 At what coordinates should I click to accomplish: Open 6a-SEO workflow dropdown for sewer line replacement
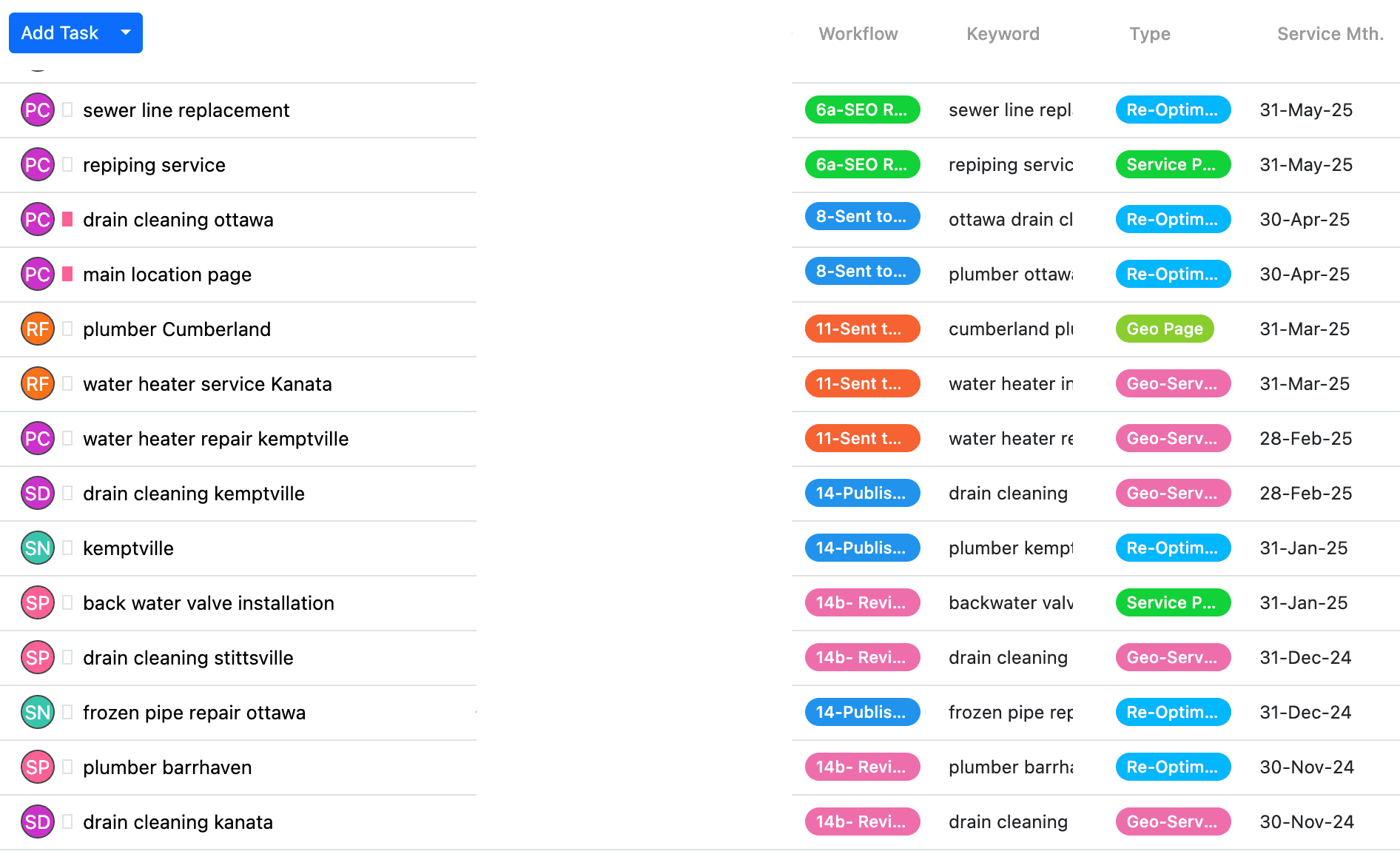[x=862, y=110]
